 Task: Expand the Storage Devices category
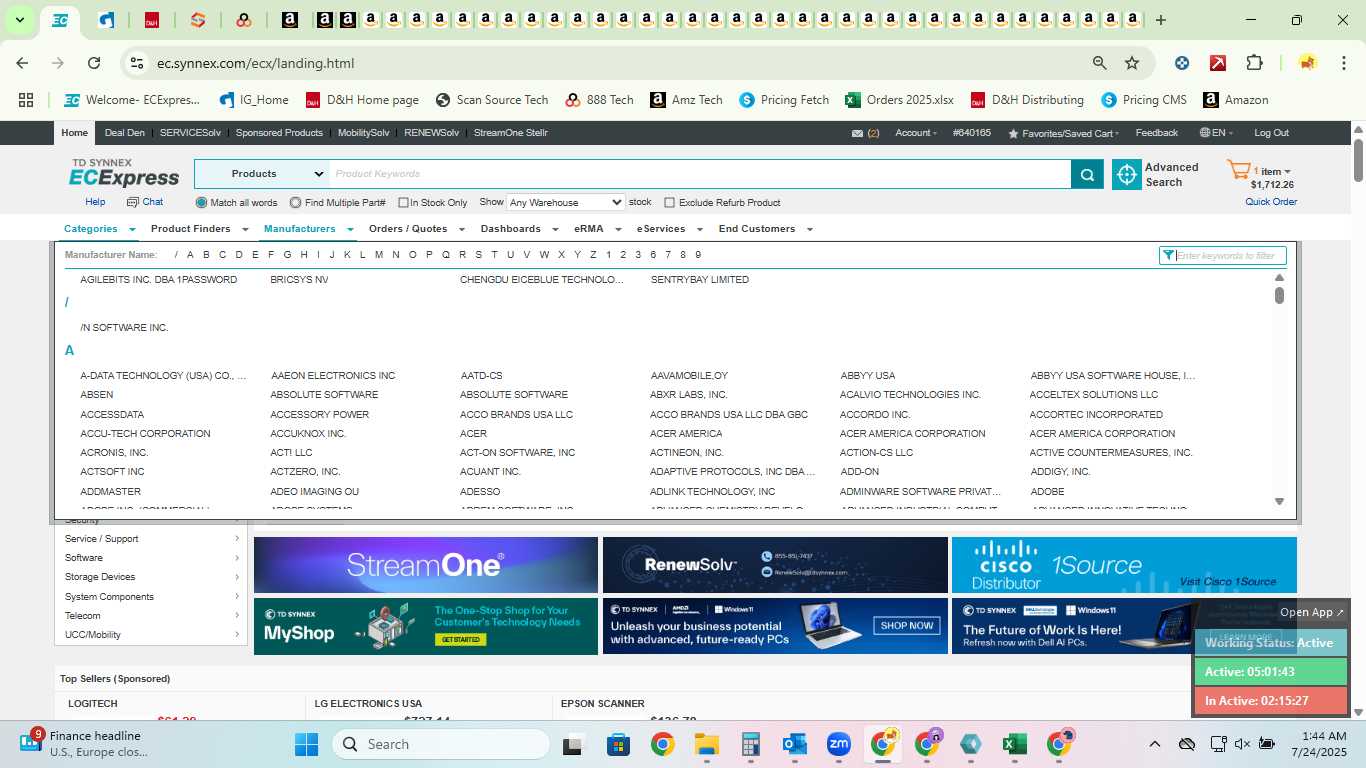point(152,577)
